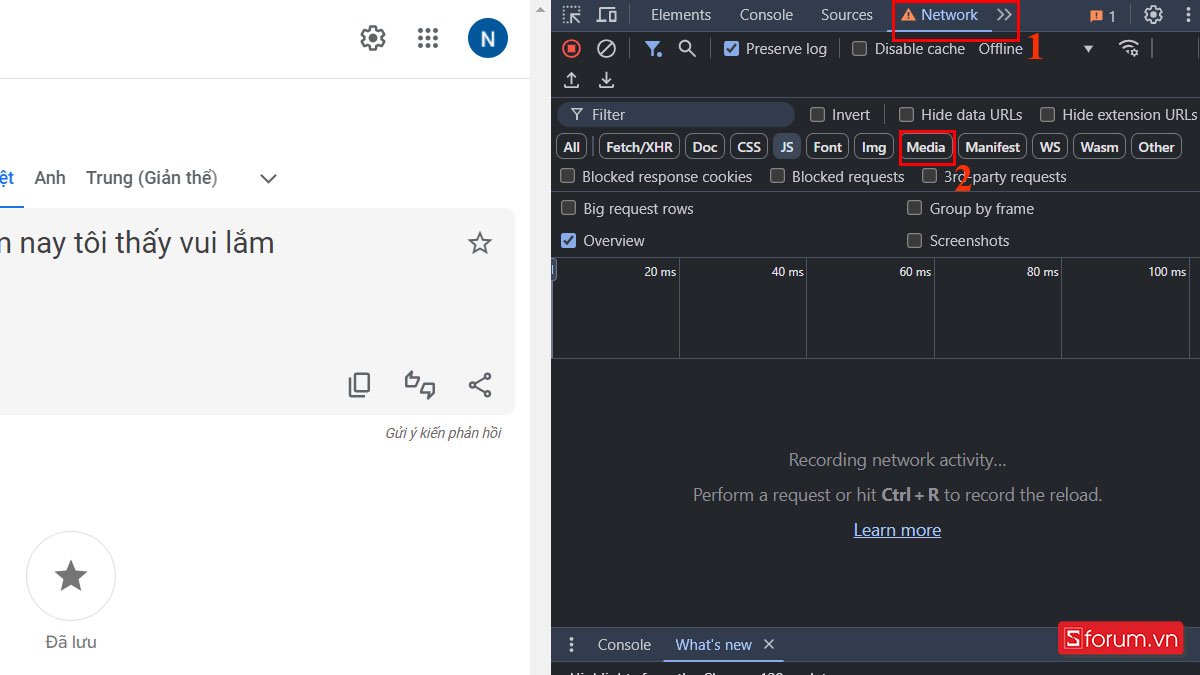Viewport: 1200px width, 675px height.
Task: Click the import HAR file upload icon
Action: 571,80
